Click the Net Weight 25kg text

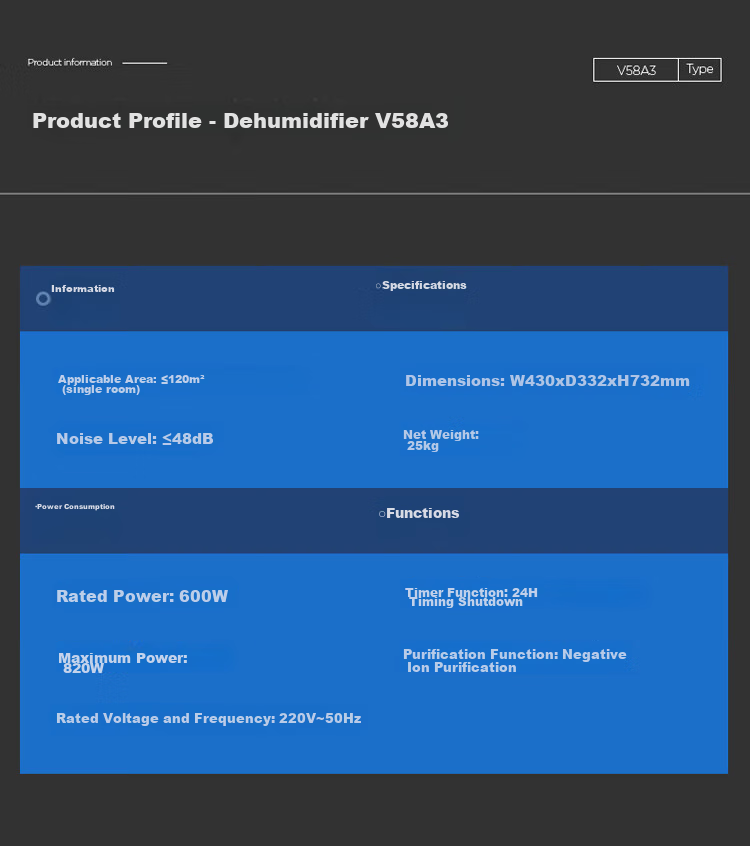pyautogui.click(x=441, y=440)
